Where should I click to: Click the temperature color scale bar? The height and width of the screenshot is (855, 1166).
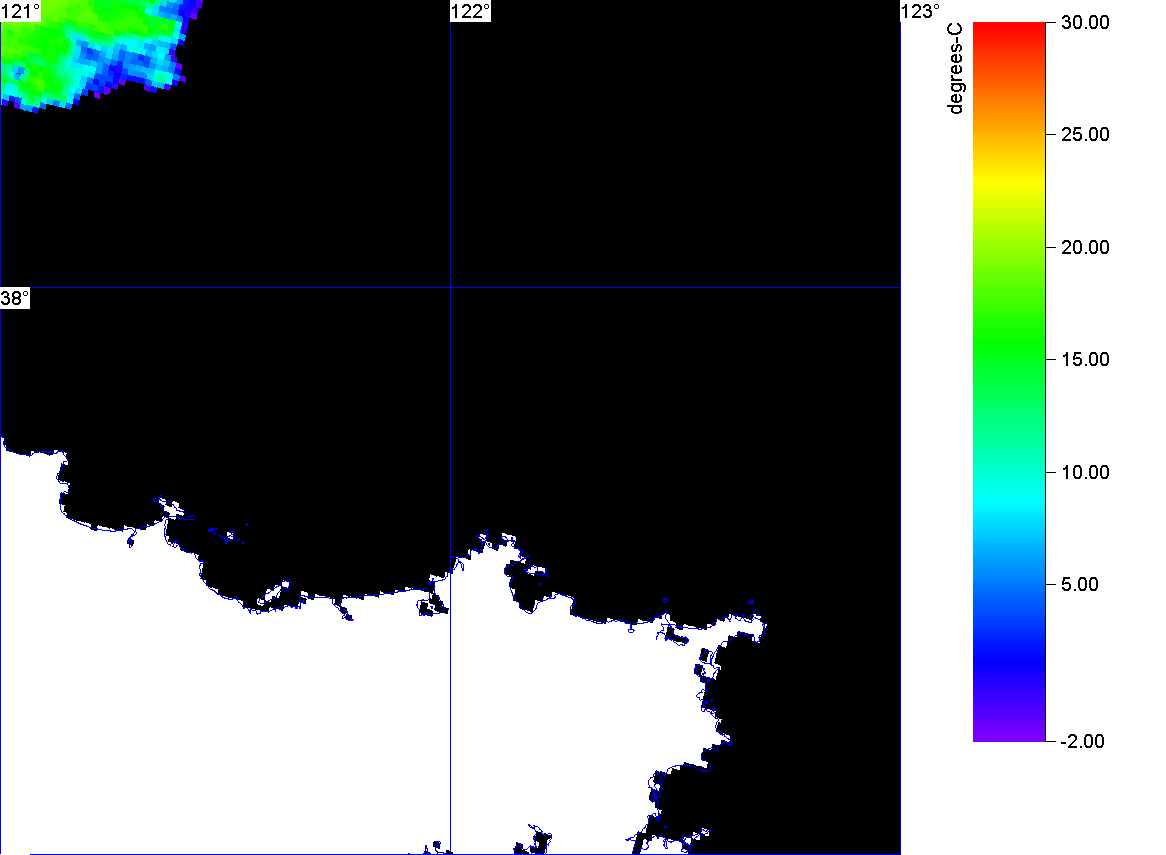(x=1009, y=382)
